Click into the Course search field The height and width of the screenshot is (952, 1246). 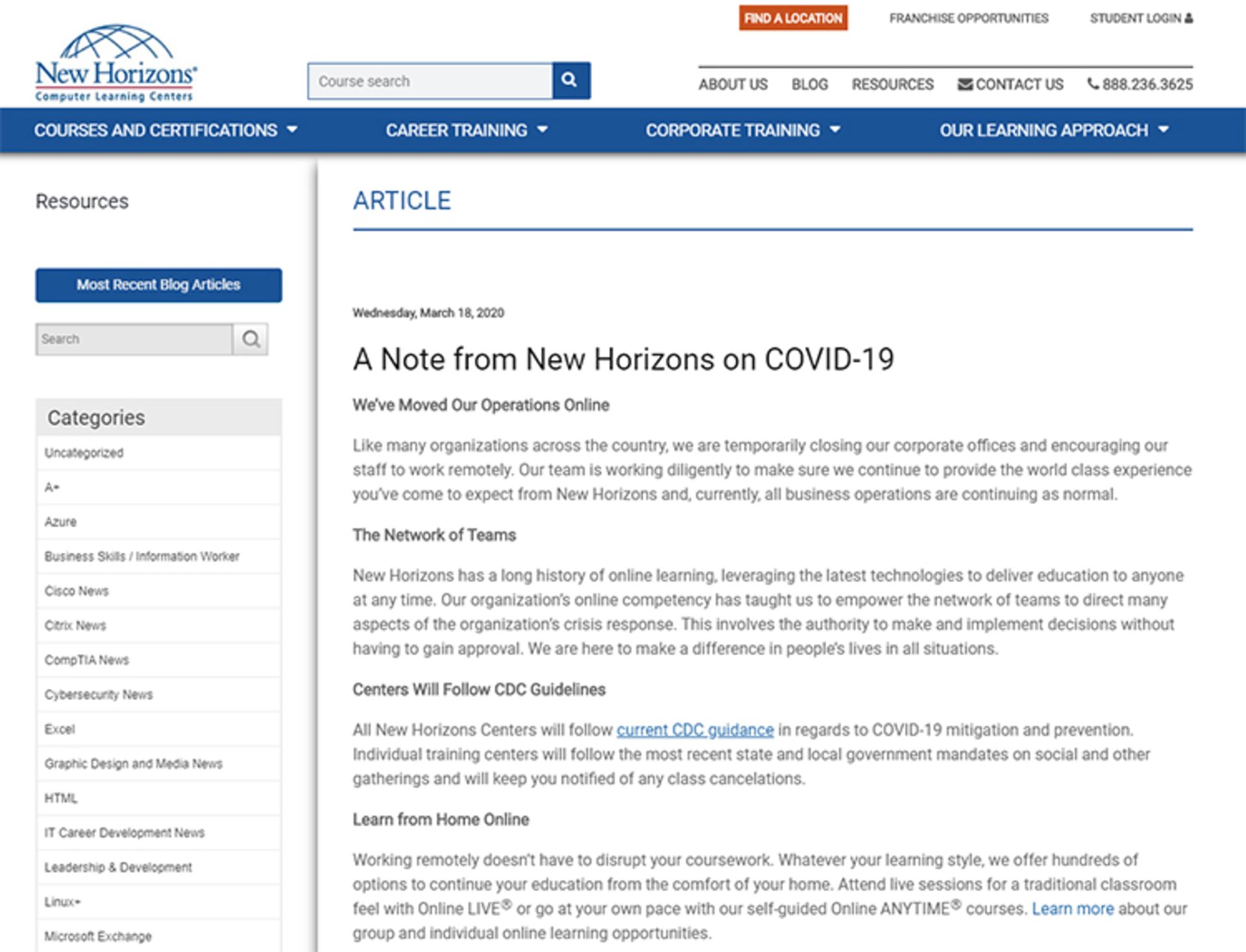tap(430, 81)
